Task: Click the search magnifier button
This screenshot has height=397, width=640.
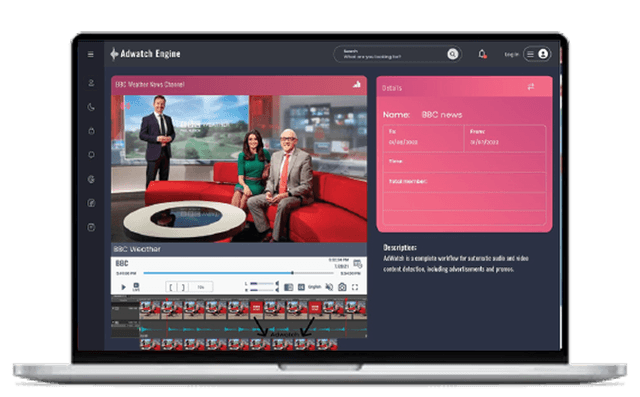Action: pos(452,54)
